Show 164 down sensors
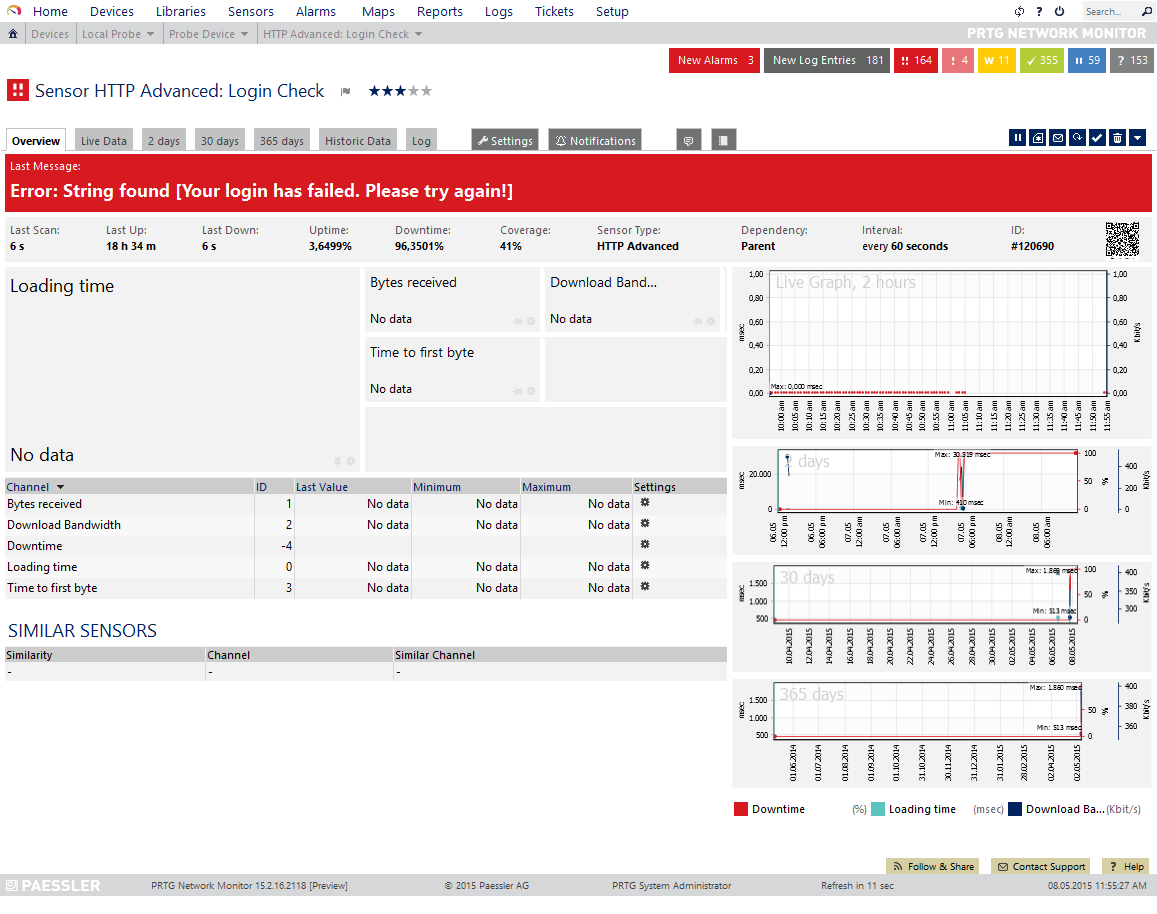 916,60
